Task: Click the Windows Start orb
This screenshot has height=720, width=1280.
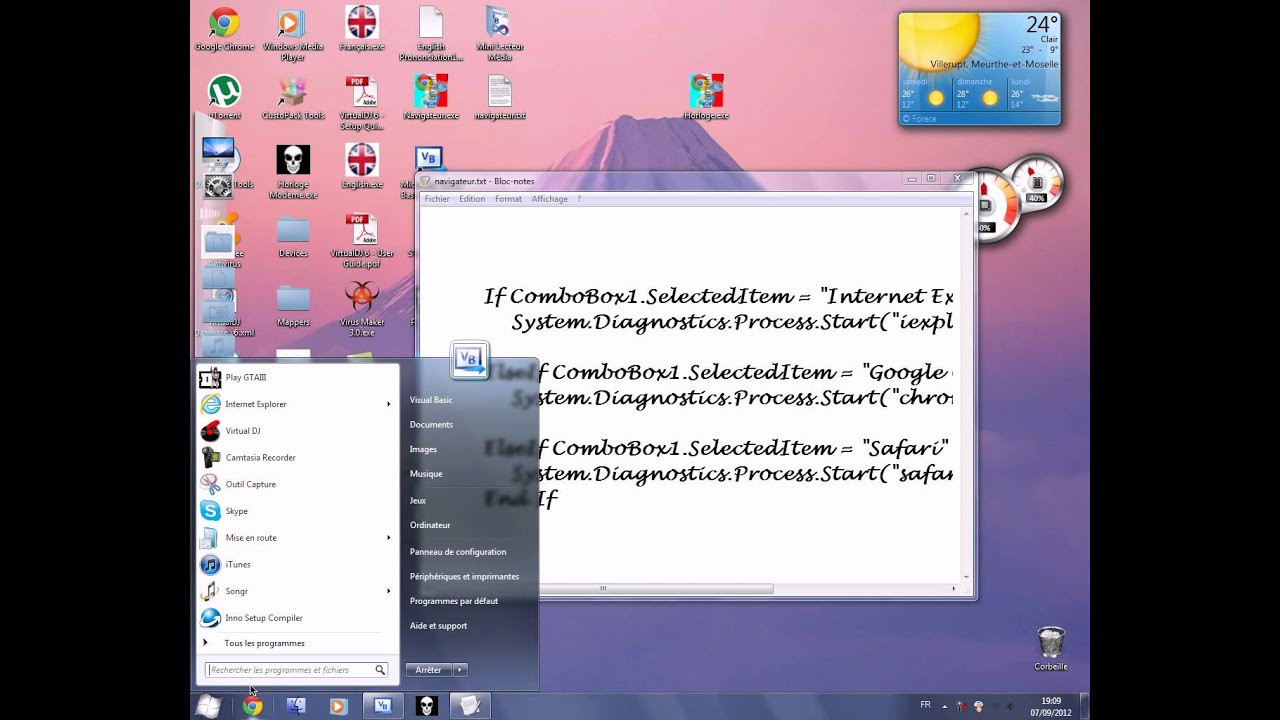Action: [x=208, y=706]
